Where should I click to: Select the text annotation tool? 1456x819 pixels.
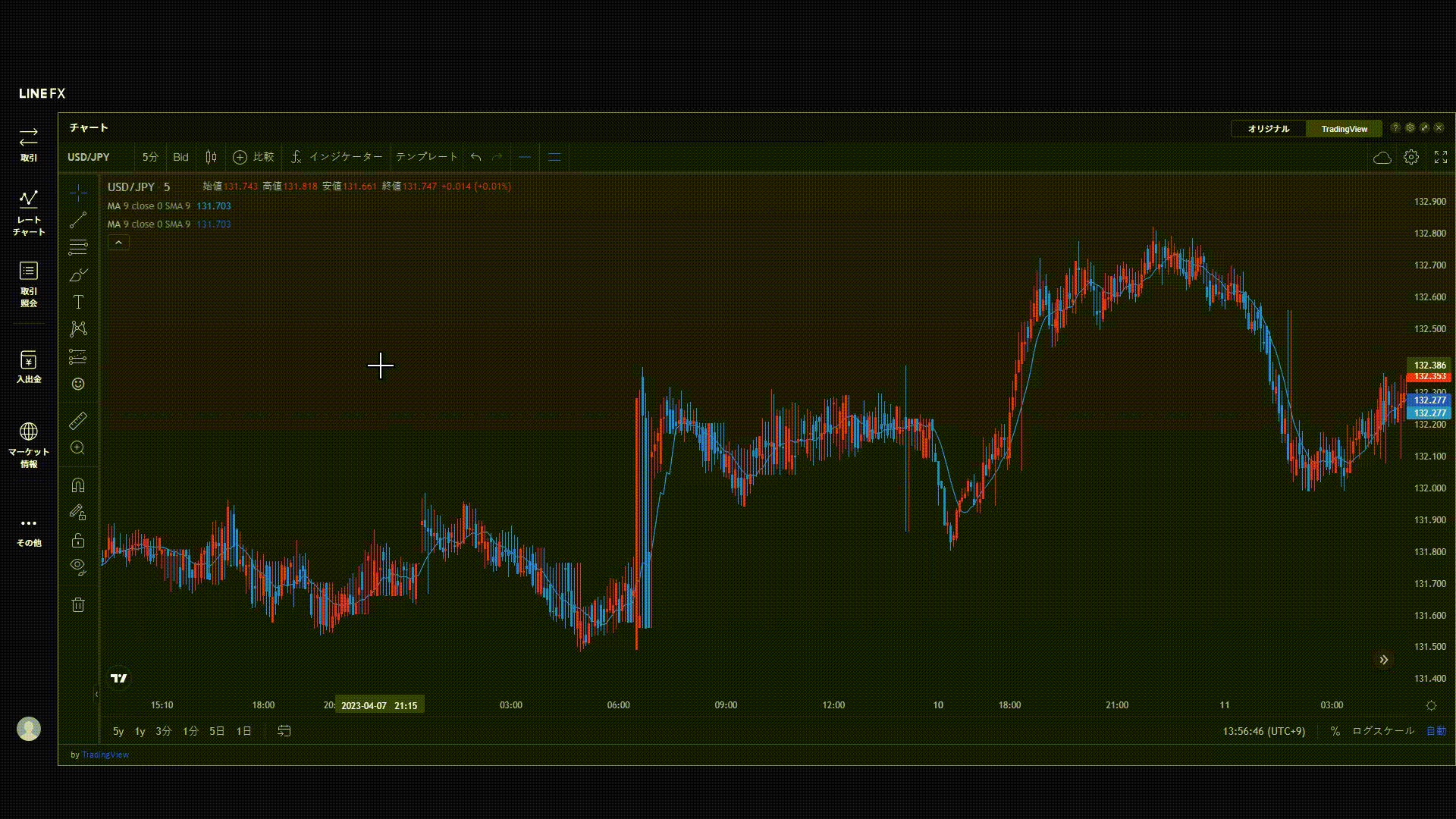pyautogui.click(x=78, y=302)
